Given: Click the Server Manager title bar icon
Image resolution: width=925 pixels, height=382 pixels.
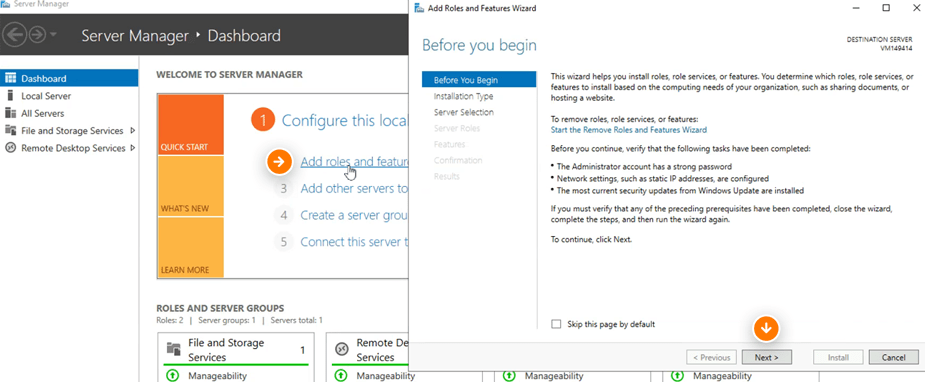Looking at the screenshot, I should 6,5.
